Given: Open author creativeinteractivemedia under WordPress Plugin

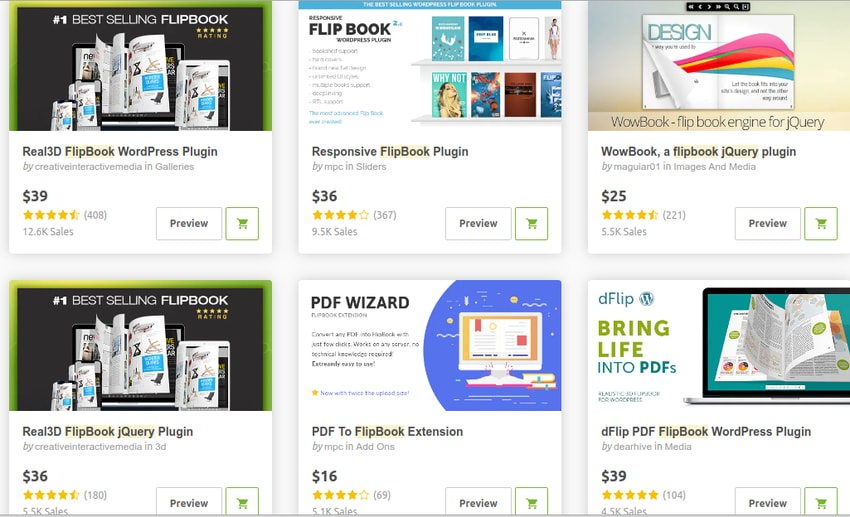Looking at the screenshot, I should pyautogui.click(x=88, y=167).
